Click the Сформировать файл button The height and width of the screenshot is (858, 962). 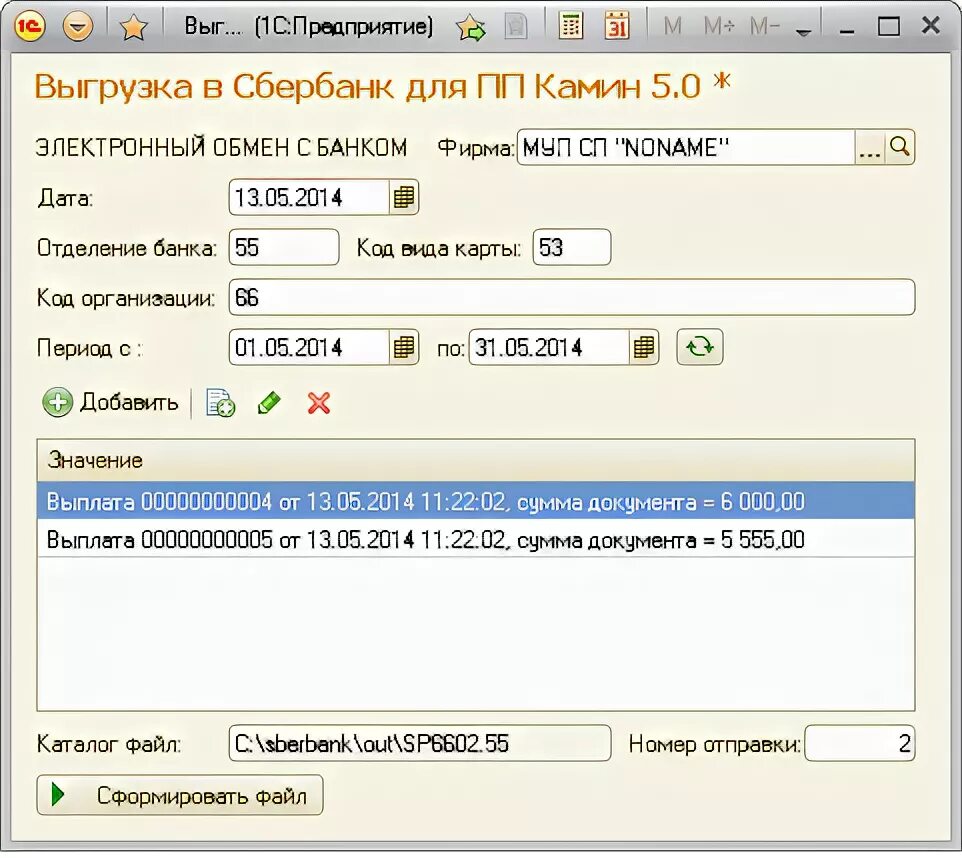(180, 795)
